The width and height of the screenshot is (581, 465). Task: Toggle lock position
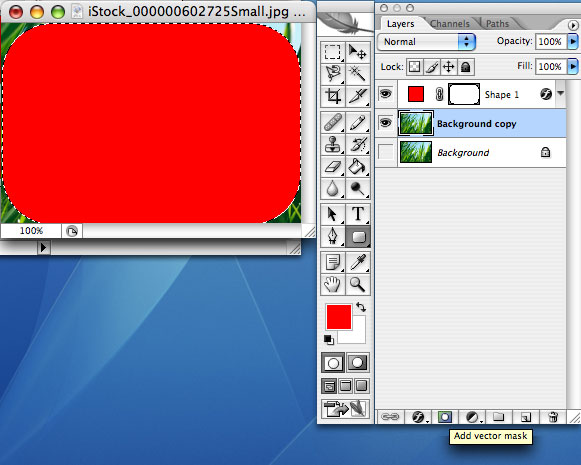click(449, 67)
